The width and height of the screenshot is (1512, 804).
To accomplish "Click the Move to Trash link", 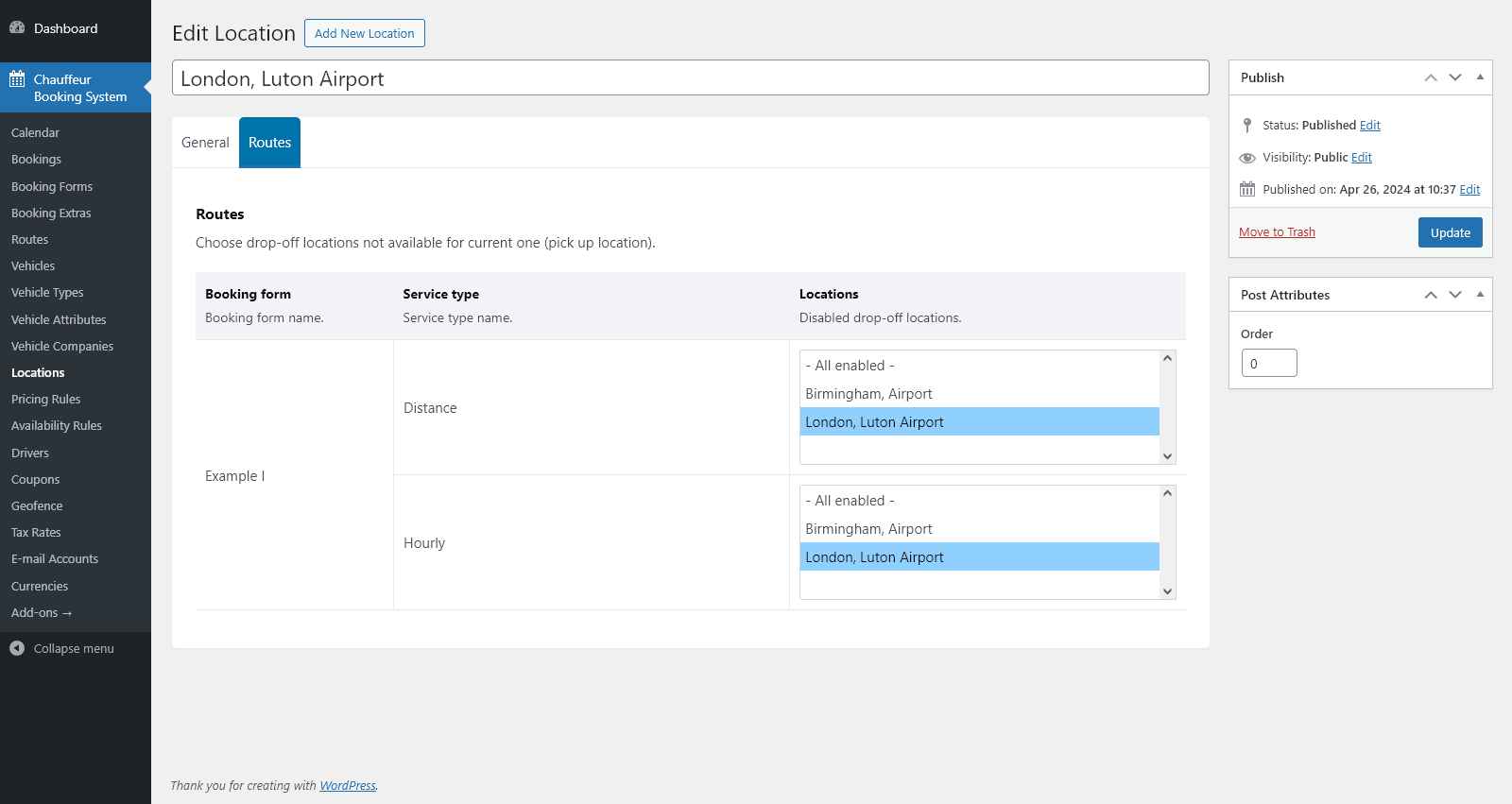I will point(1277,232).
